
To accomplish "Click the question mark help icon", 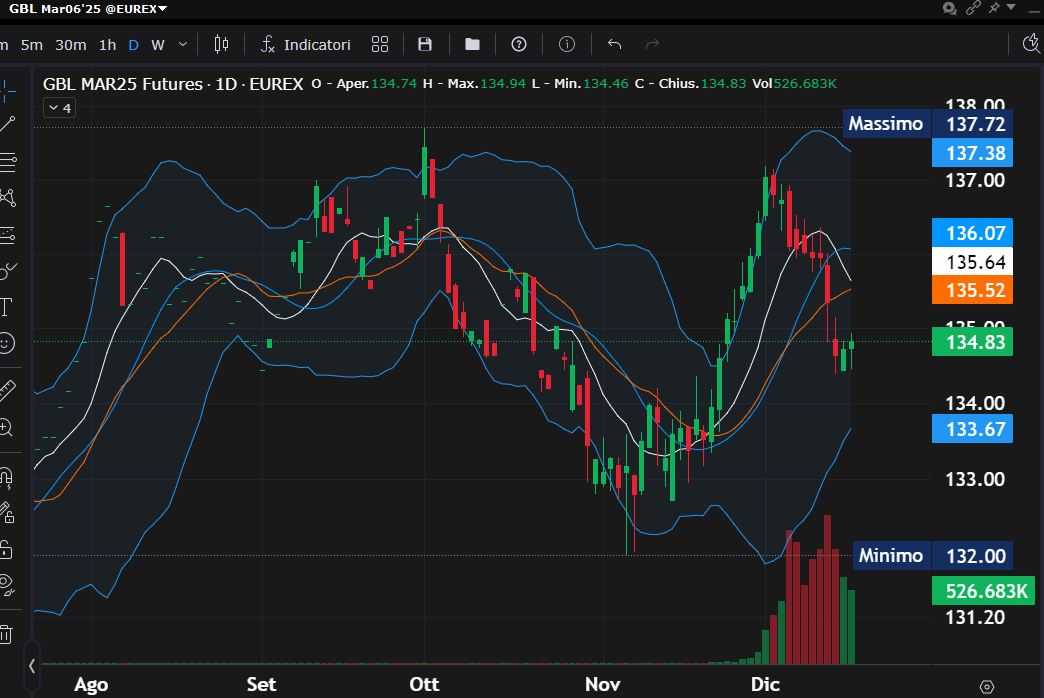I will click(x=519, y=44).
